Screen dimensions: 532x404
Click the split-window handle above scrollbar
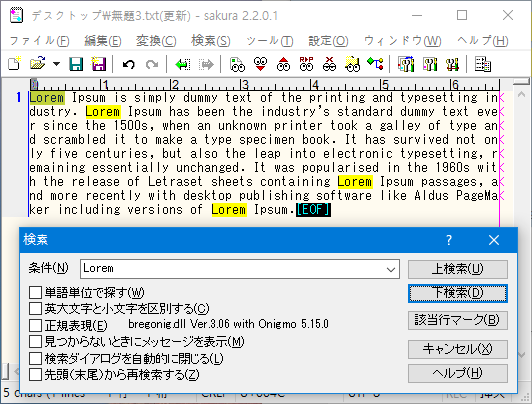click(521, 81)
